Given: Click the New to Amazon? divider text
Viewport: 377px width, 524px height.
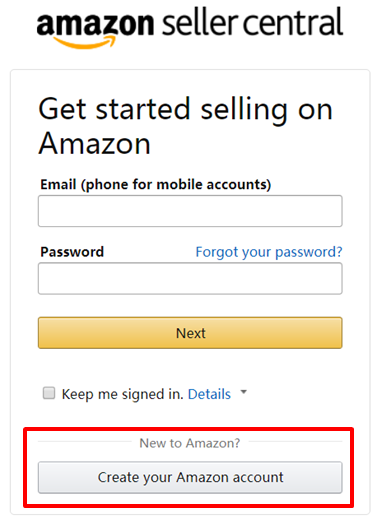Looking at the screenshot, I should (x=190, y=443).
